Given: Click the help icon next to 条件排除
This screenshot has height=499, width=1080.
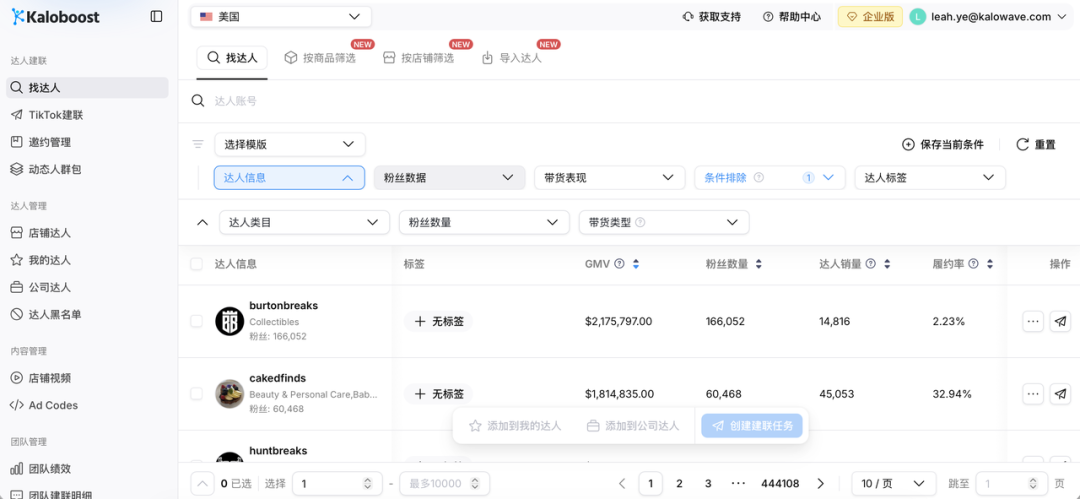Looking at the screenshot, I should click(759, 177).
